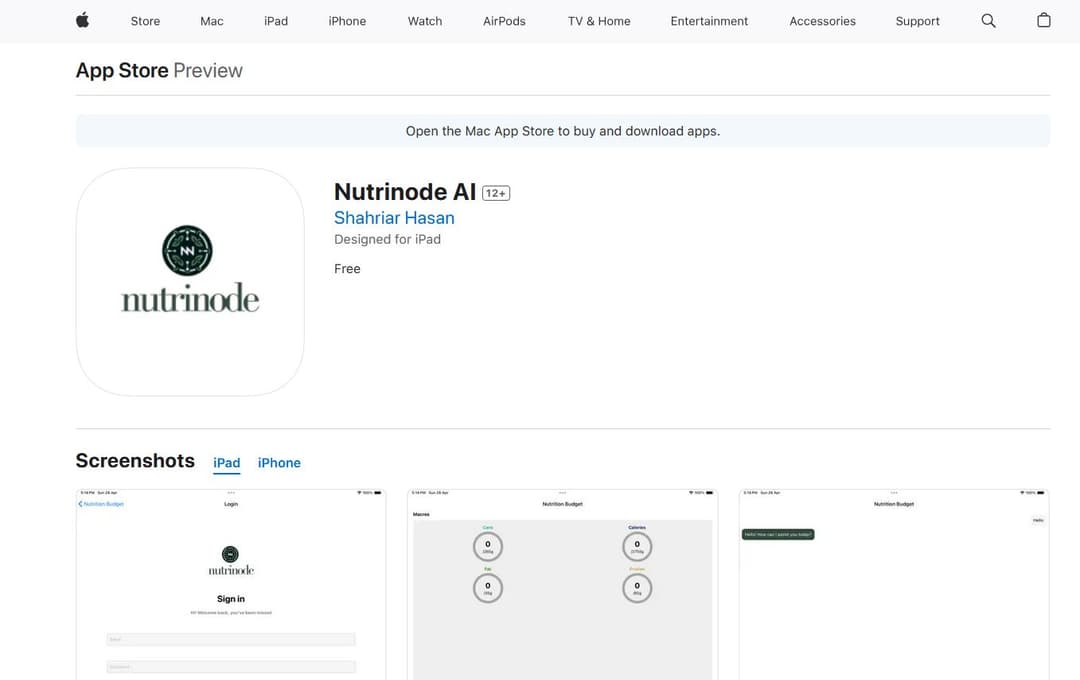Image resolution: width=1080 pixels, height=680 pixels.
Task: Open the Mac menu item
Action: click(x=211, y=21)
